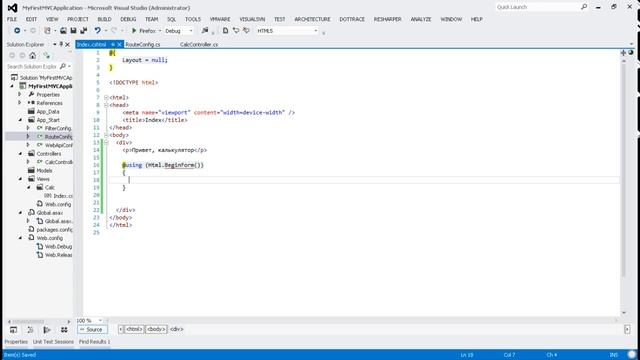Open the Debug configuration dropdown
This screenshot has width=640, height=360.
[x=191, y=31]
